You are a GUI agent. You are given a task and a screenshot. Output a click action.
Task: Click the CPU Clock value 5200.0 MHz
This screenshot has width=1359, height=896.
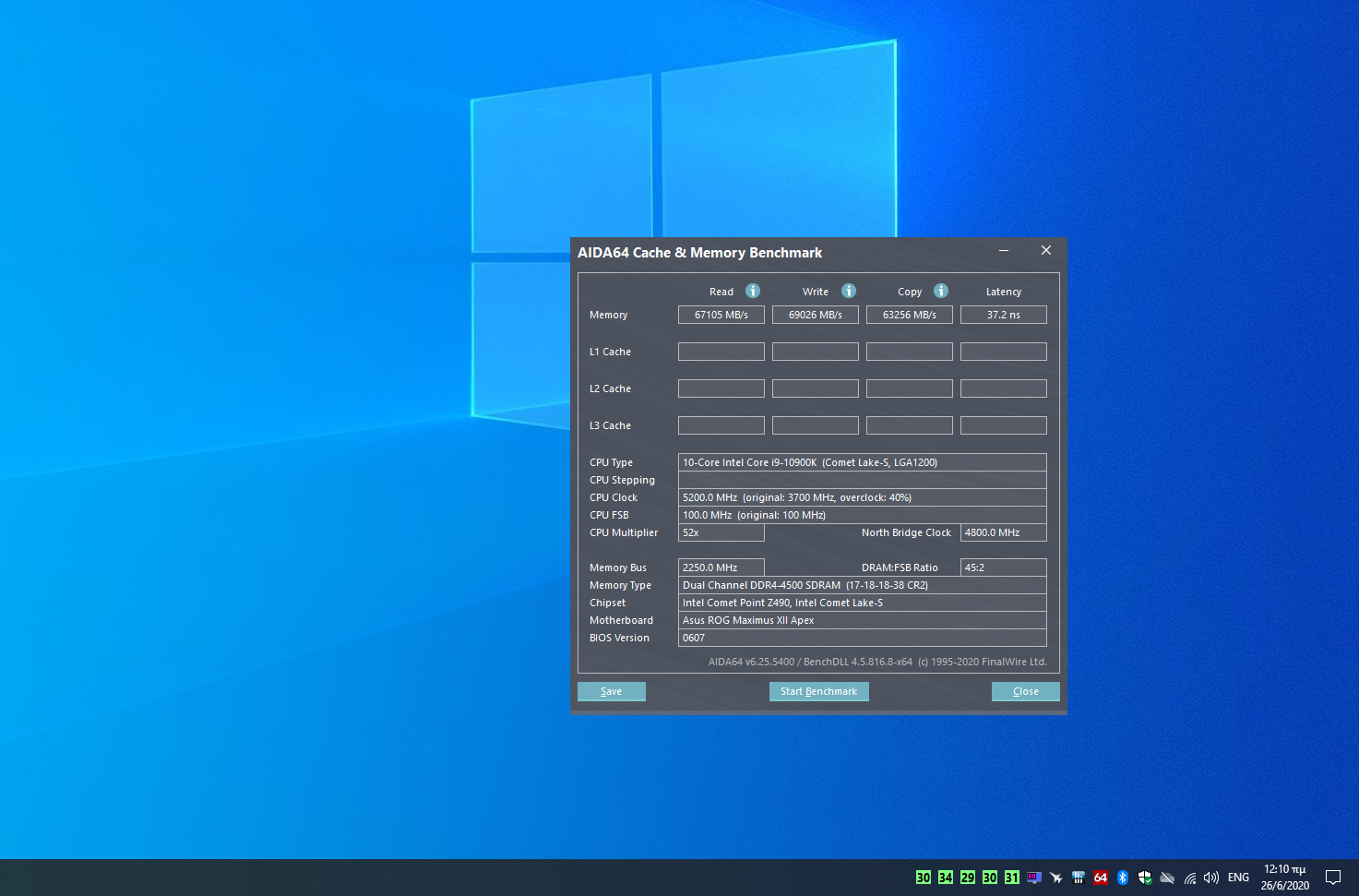tap(863, 497)
